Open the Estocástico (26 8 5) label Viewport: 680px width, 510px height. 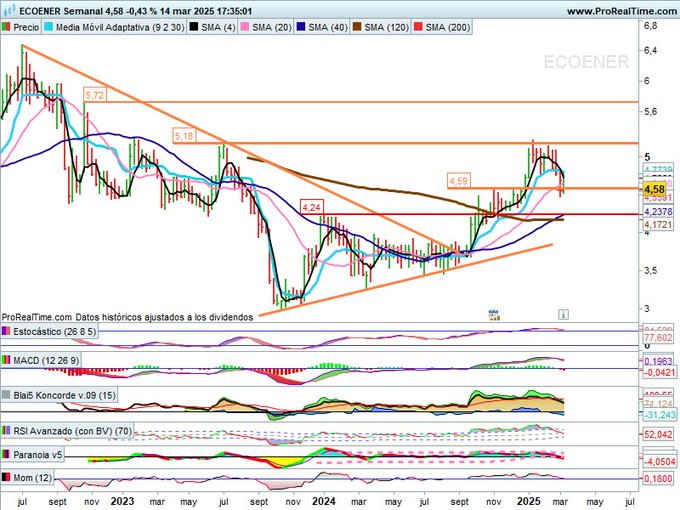[54, 332]
